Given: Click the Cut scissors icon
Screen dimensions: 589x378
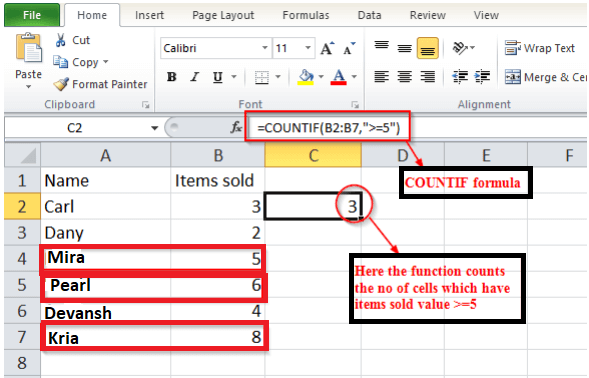Looking at the screenshot, I should [60, 40].
